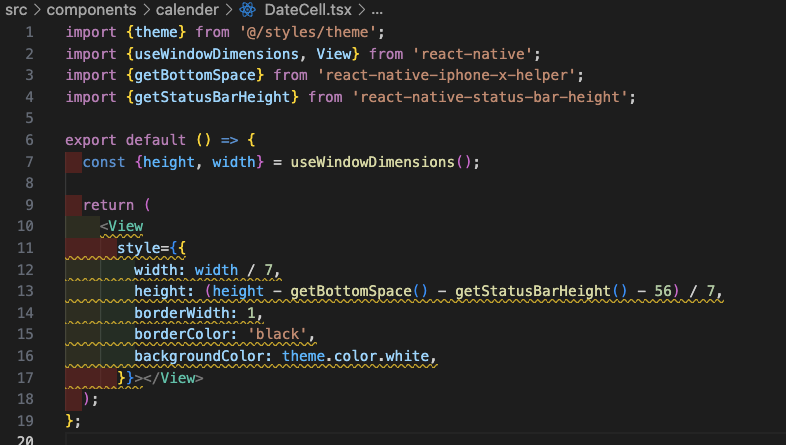Click width: width / 7 property
786x445 pixels.
pyautogui.click(x=204, y=270)
